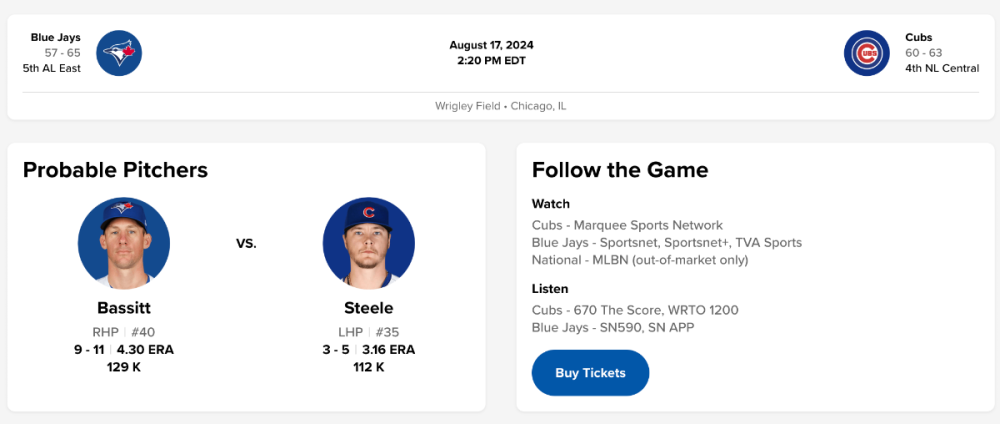Open Steele's player headshot photo
The height and width of the screenshot is (424, 1000).
coord(368,243)
